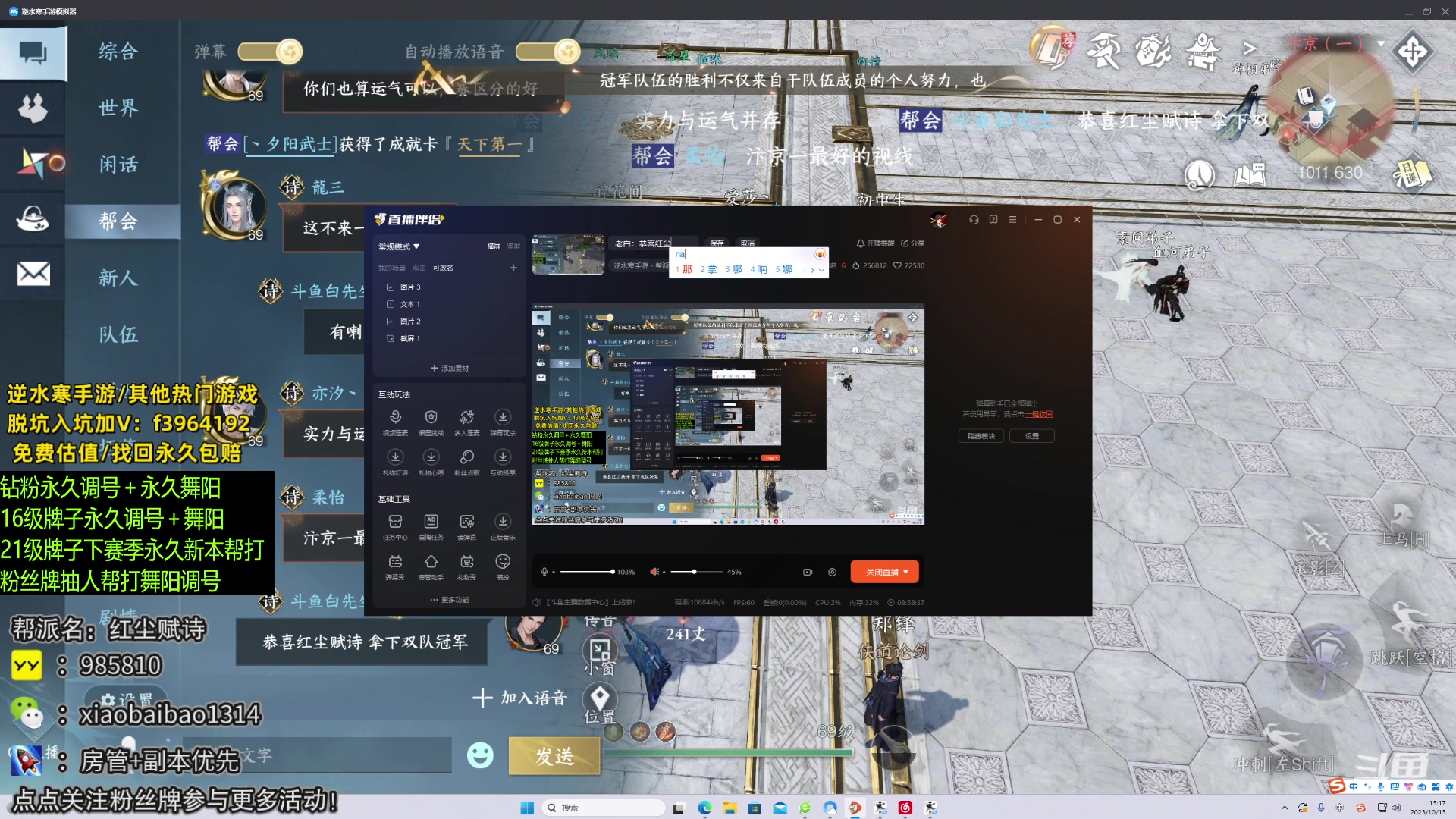Click 取消 to cancel title edit
This screenshot has height=819, width=1456.
pyautogui.click(x=748, y=243)
